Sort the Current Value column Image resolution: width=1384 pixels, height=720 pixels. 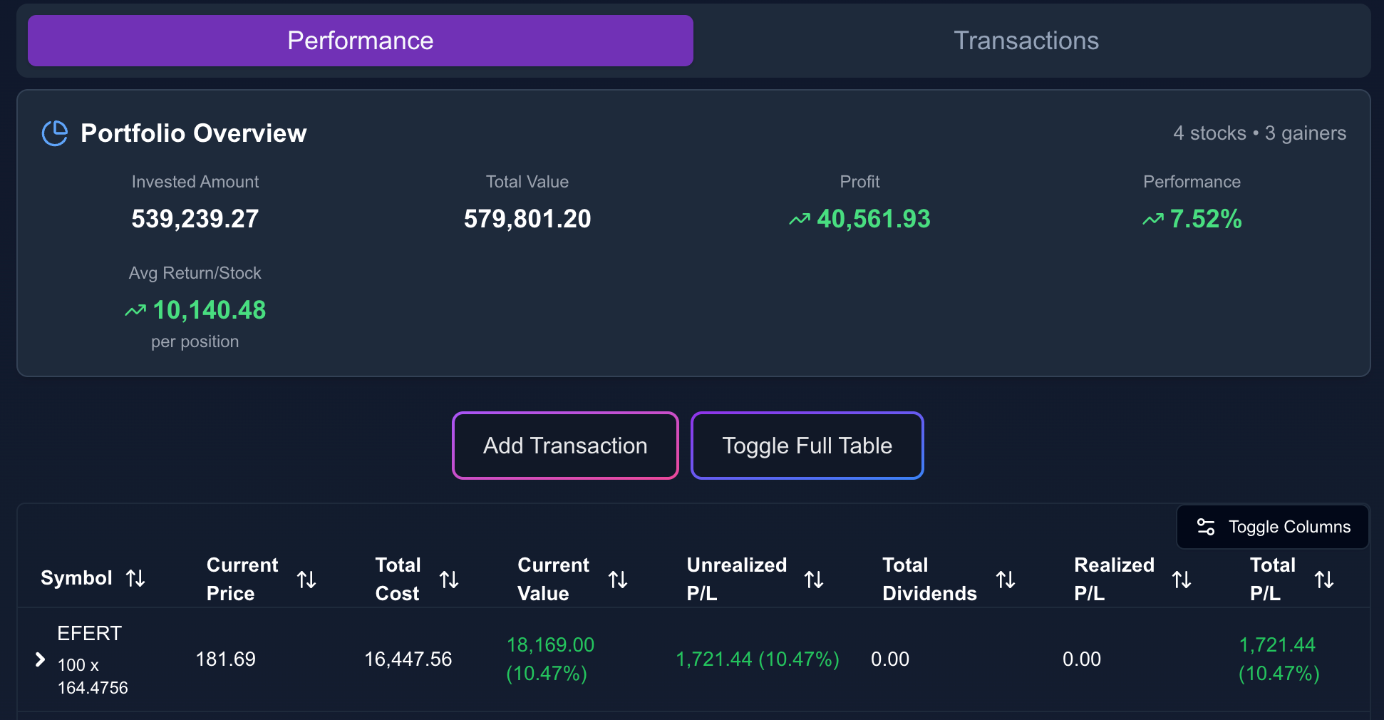click(619, 578)
